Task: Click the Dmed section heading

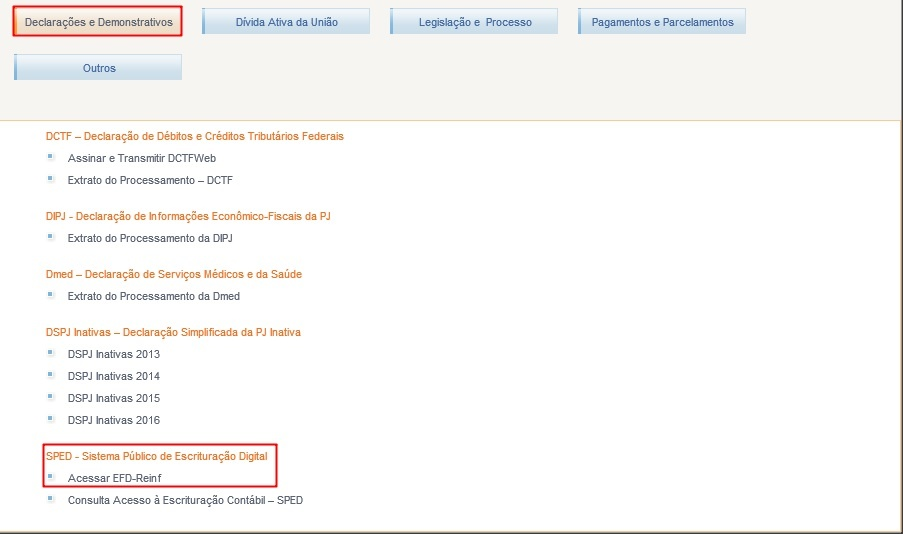Action: pos(173,274)
